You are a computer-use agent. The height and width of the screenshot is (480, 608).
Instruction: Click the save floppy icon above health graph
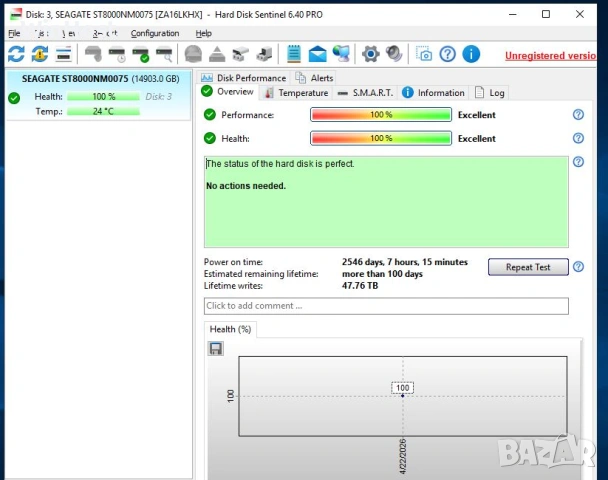216,348
